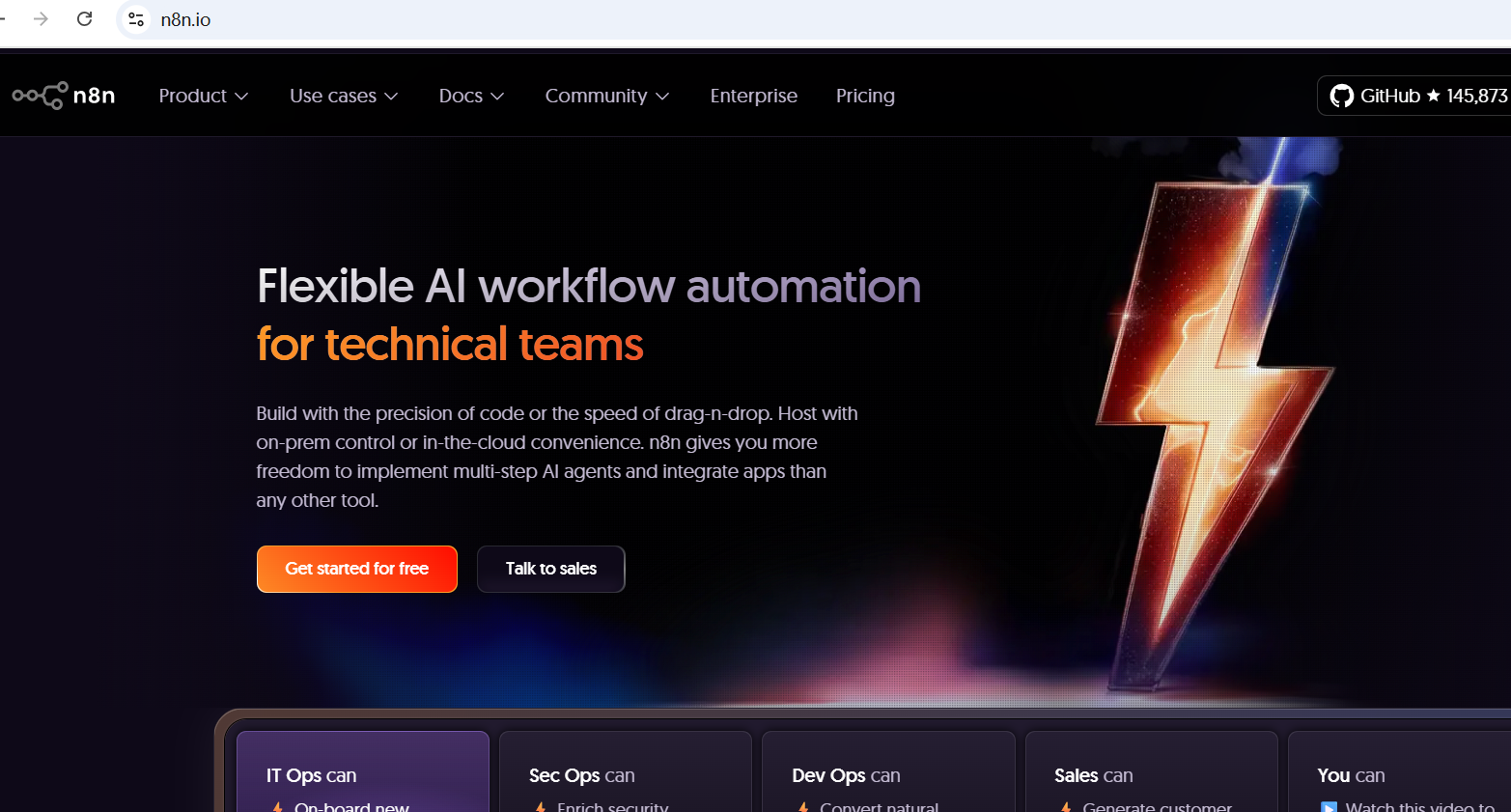The image size is (1511, 812).
Task: Click the n8n.io address bar URL
Action: click(x=185, y=19)
